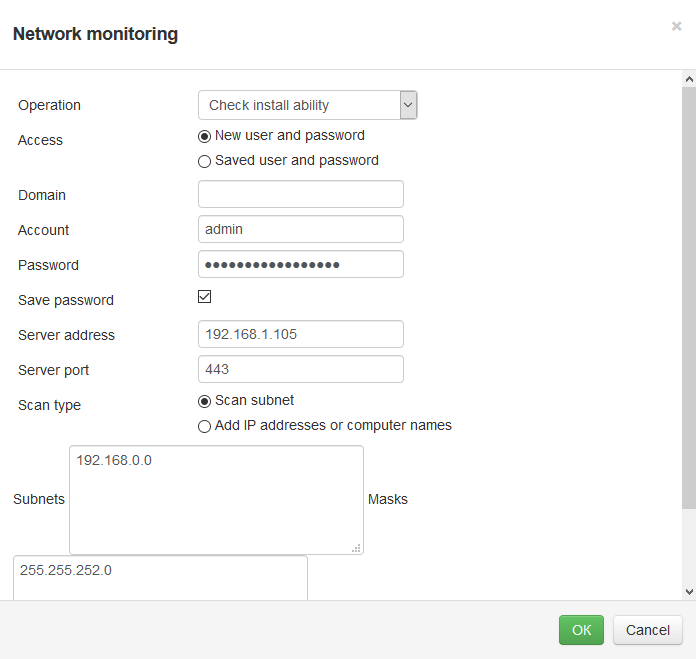Open the Operation dropdown
696x659 pixels.
coord(307,105)
